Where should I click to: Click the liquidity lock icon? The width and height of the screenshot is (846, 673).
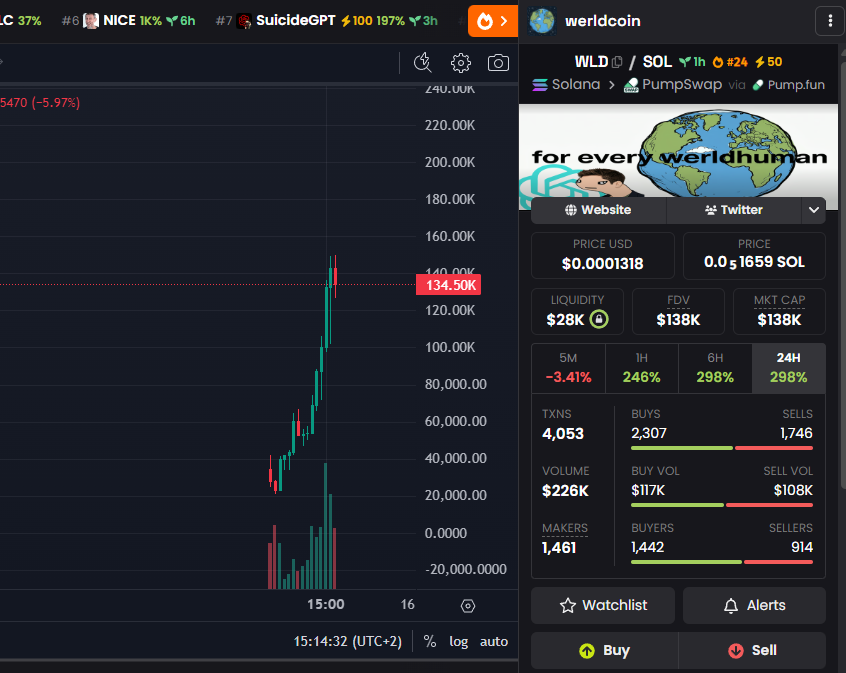599,319
